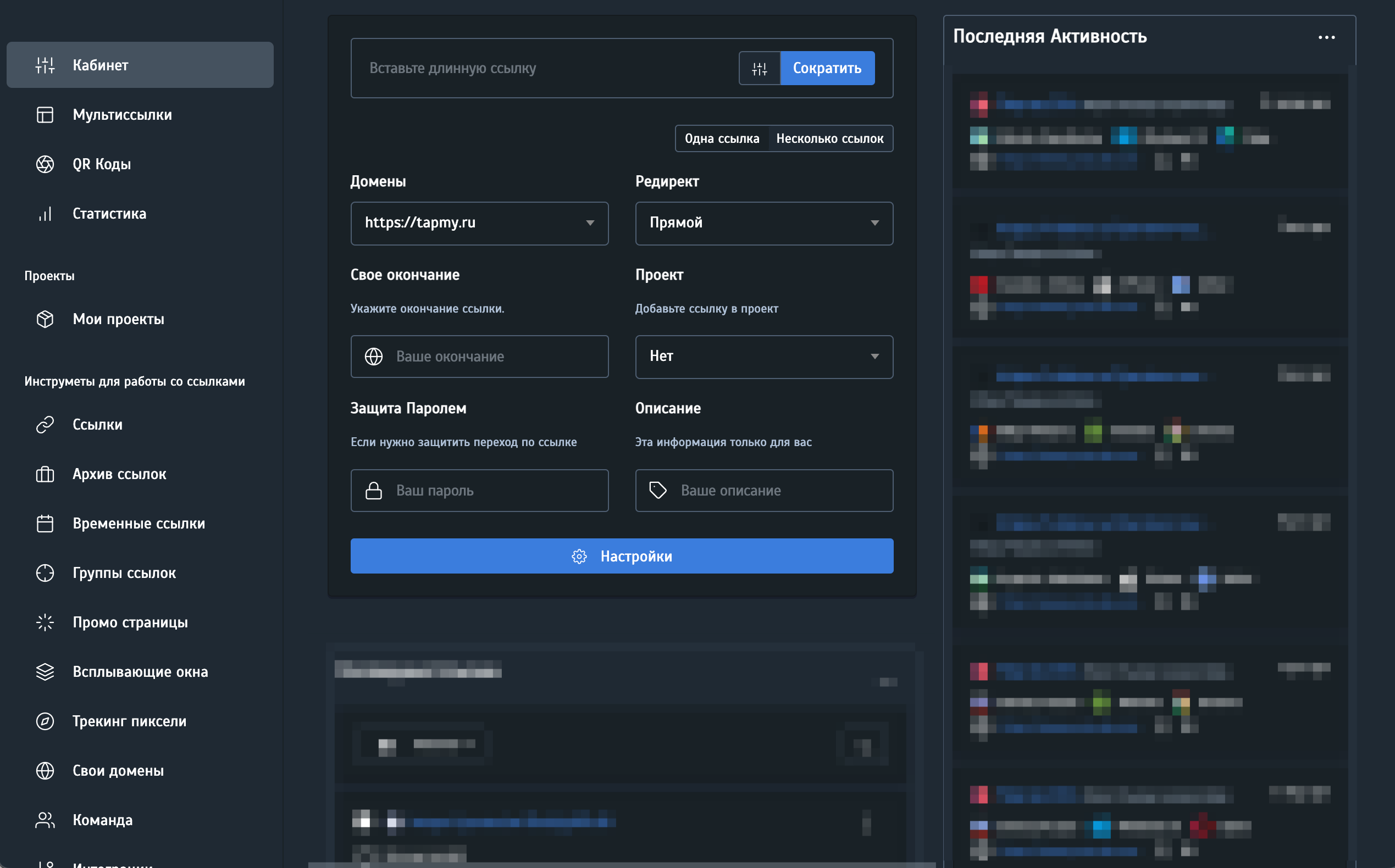
Task: Click the Архив ссылок archive icon
Action: 45,474
